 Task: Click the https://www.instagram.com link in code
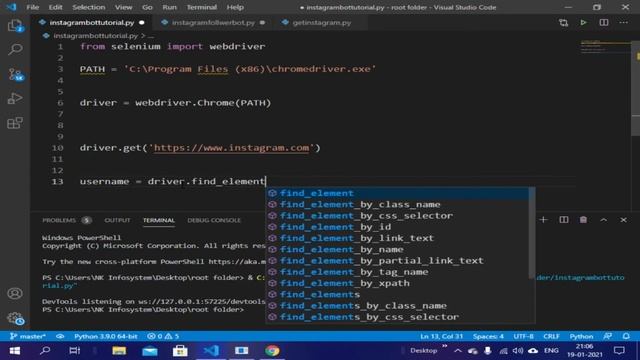tap(231, 148)
